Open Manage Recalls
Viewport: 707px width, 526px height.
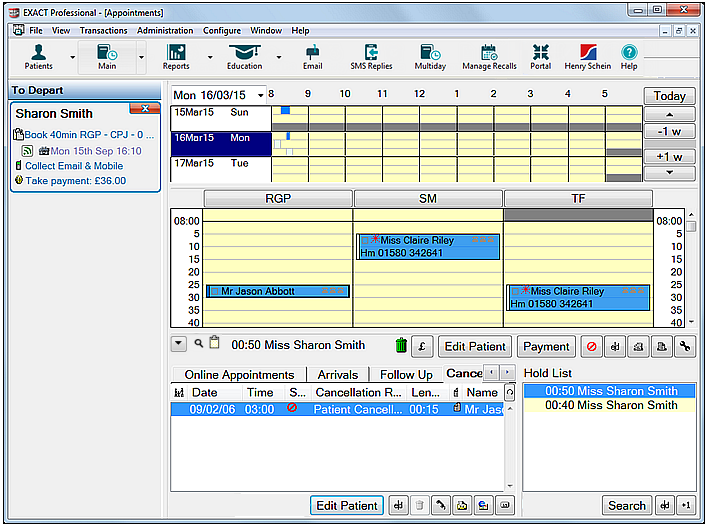coord(489,57)
